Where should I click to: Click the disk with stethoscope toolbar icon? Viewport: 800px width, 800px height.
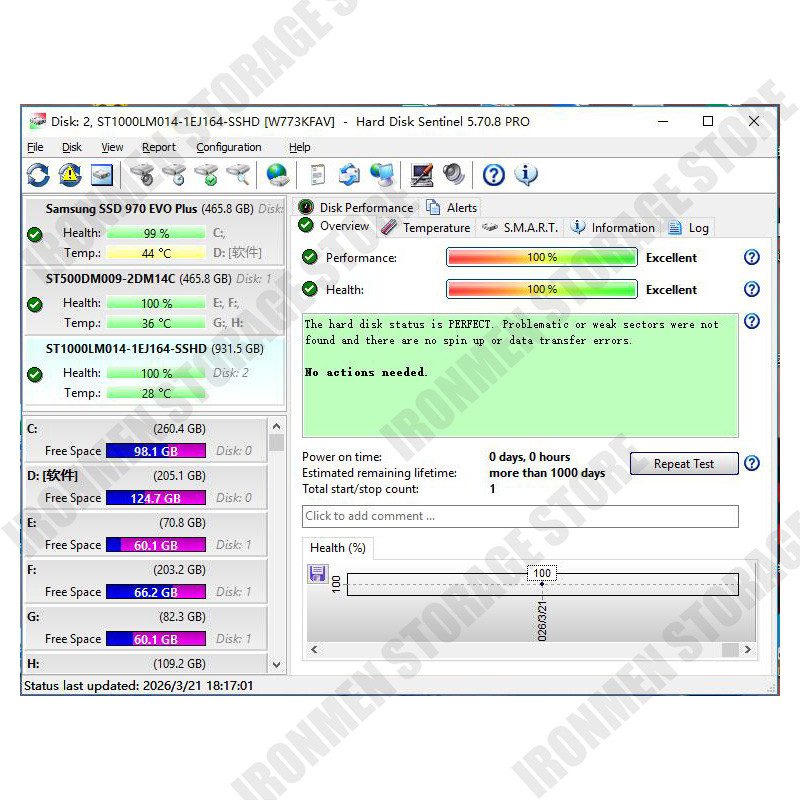[x=142, y=175]
